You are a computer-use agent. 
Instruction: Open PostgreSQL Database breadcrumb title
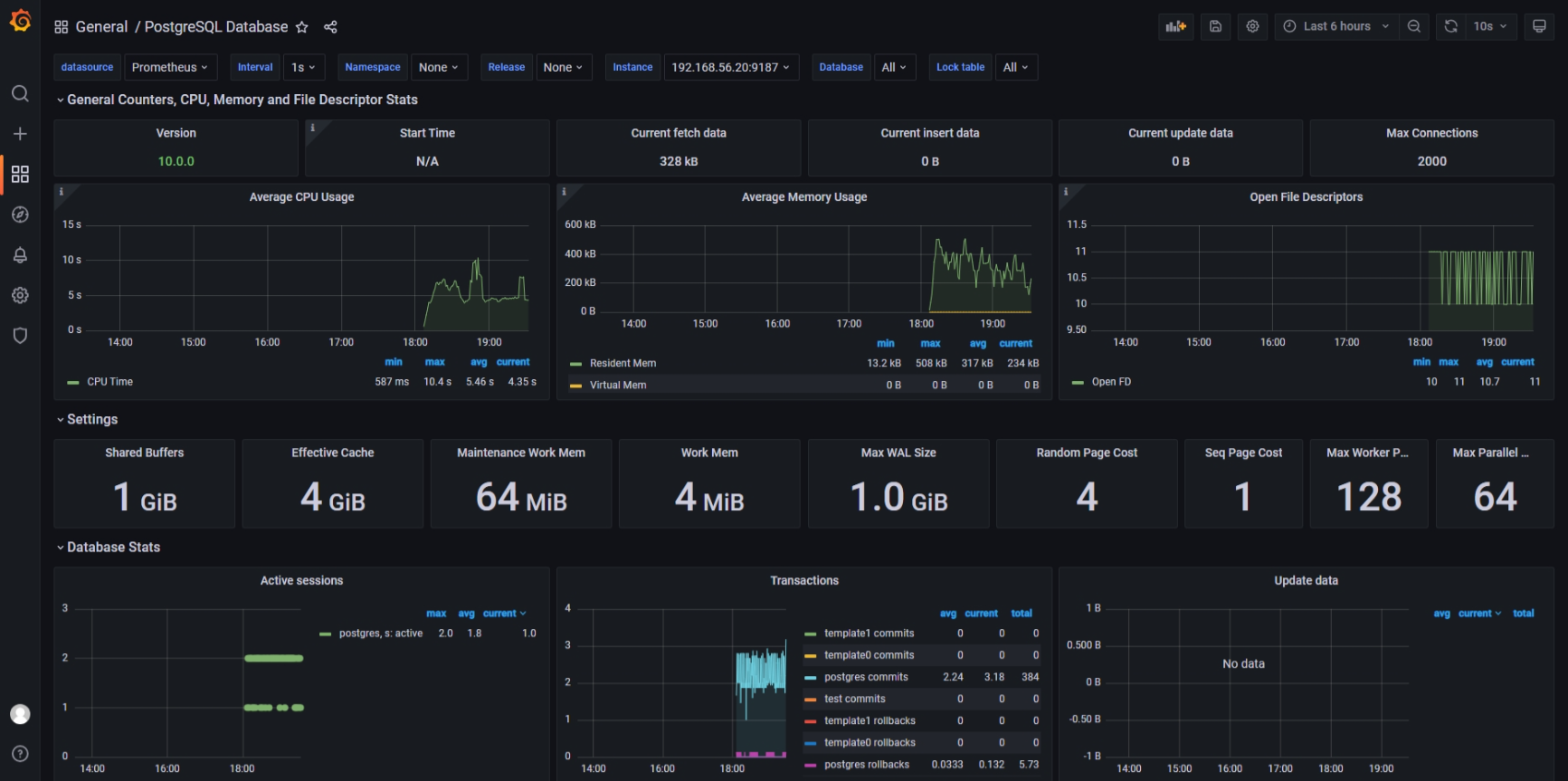coord(216,27)
